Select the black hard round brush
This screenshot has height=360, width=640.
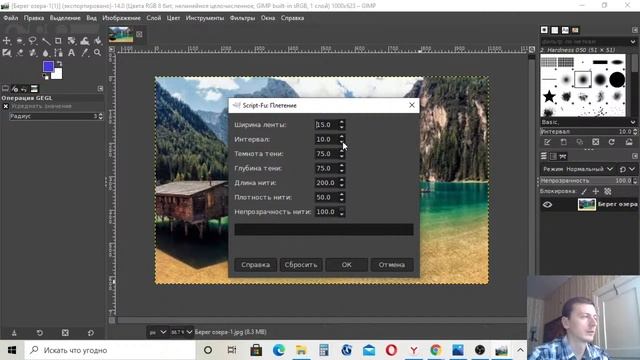pos(617,79)
